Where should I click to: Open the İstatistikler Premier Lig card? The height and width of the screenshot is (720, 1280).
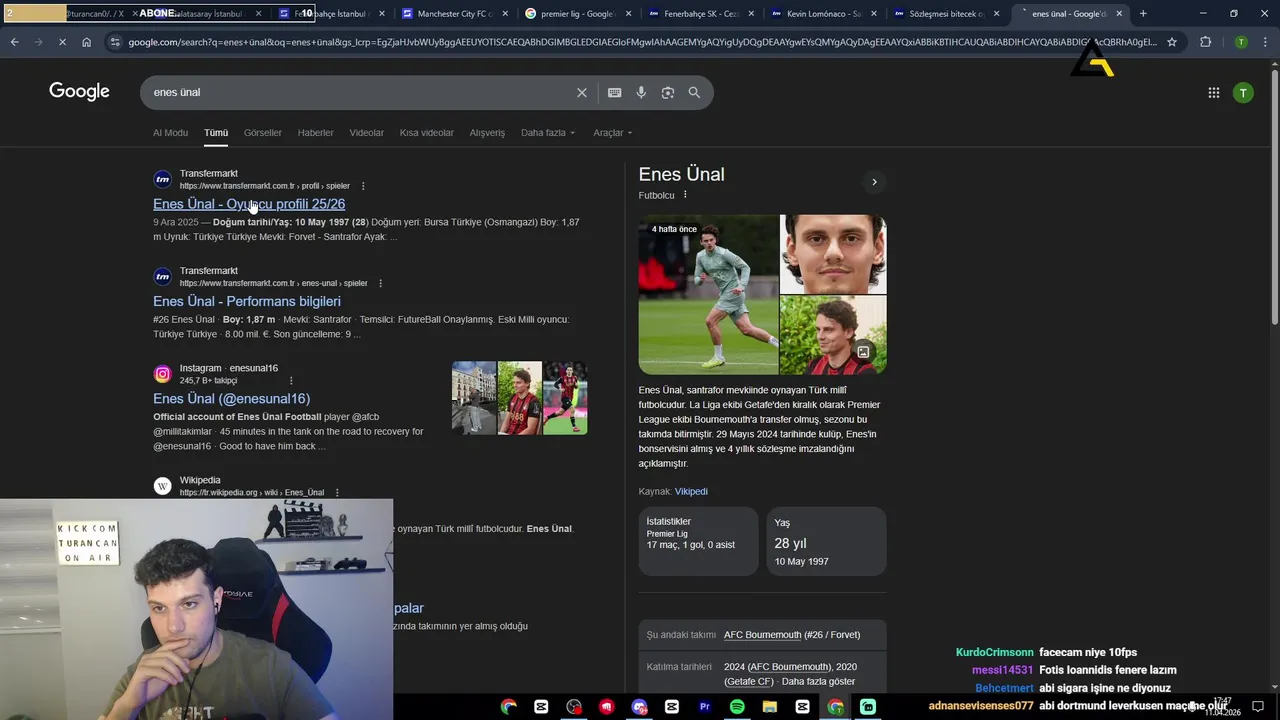click(x=698, y=541)
